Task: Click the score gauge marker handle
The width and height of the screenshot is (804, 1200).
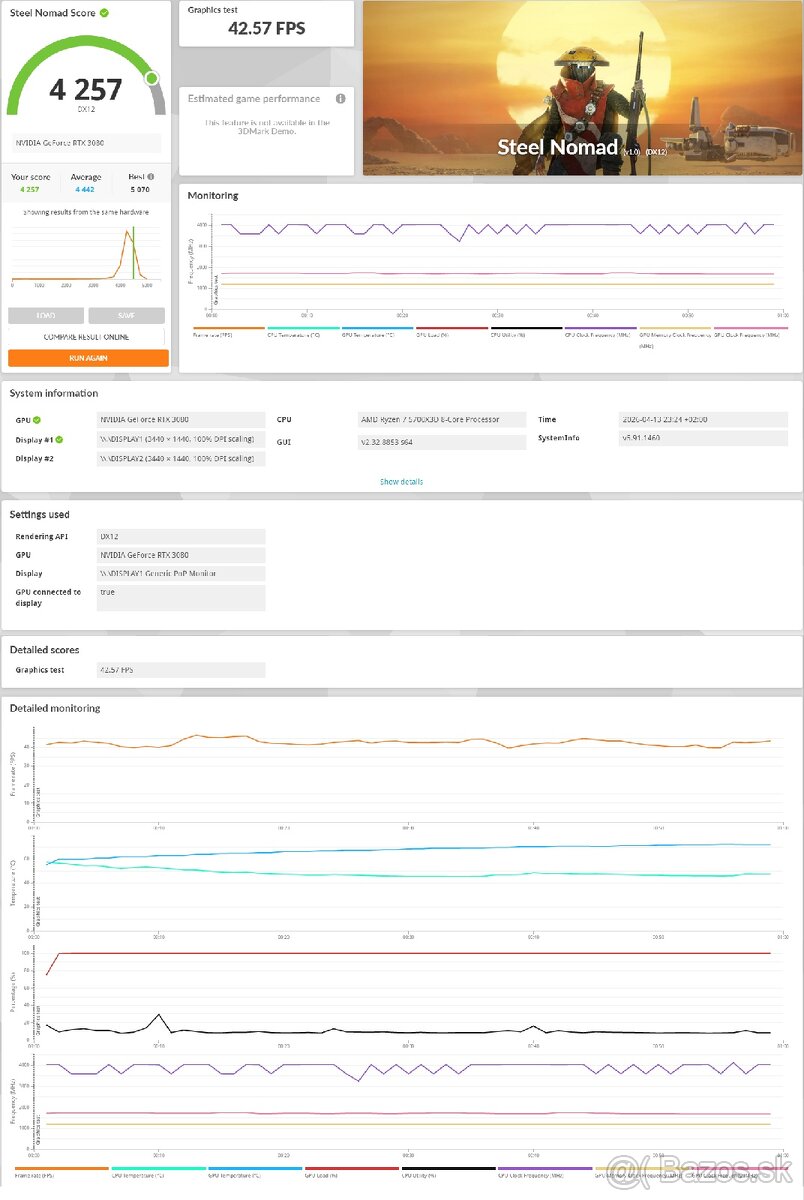Action: click(x=152, y=78)
